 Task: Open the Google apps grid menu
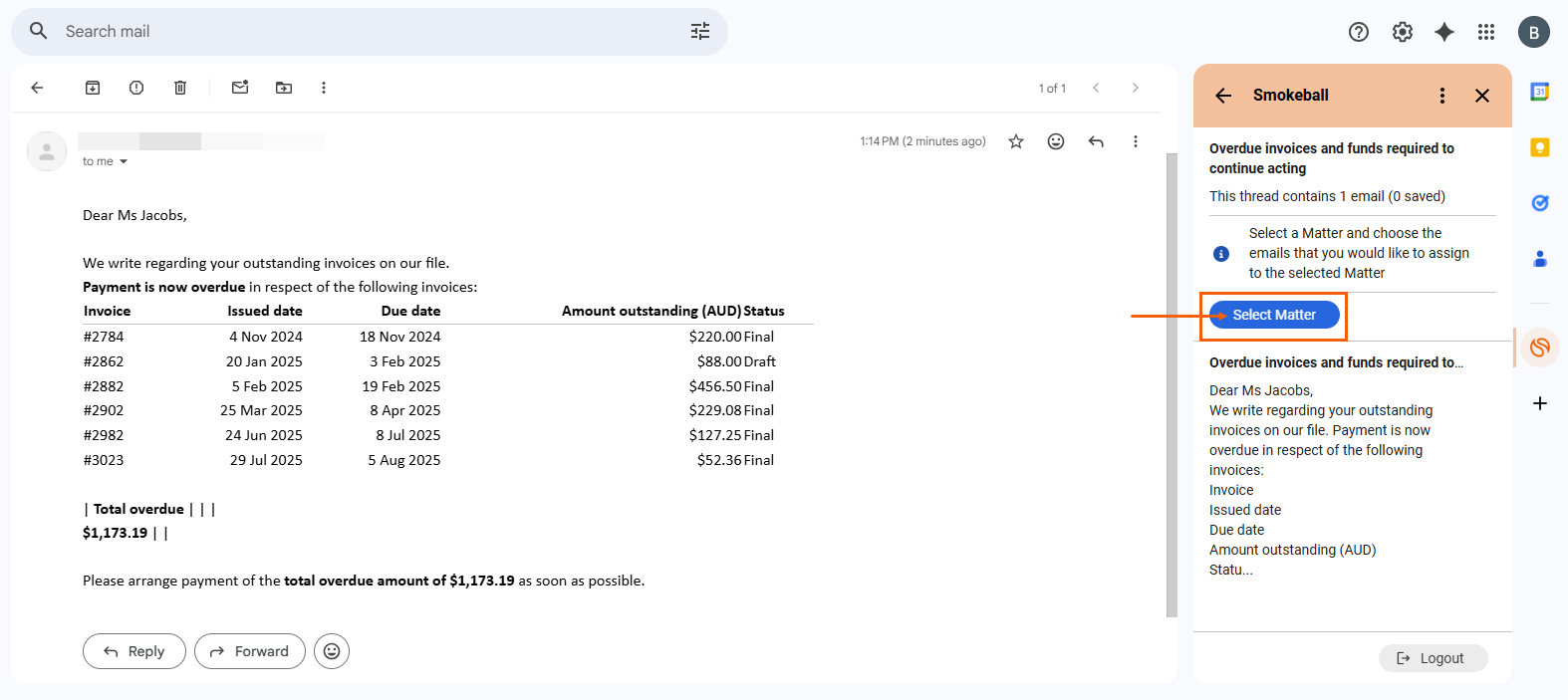tap(1486, 32)
